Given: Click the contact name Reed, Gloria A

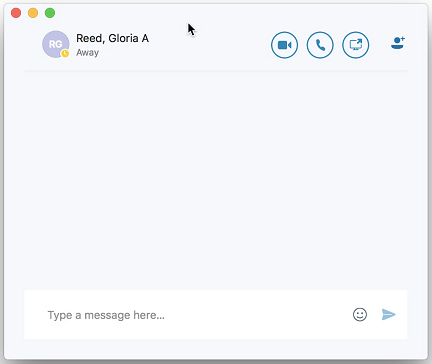Looking at the screenshot, I should 112,38.
